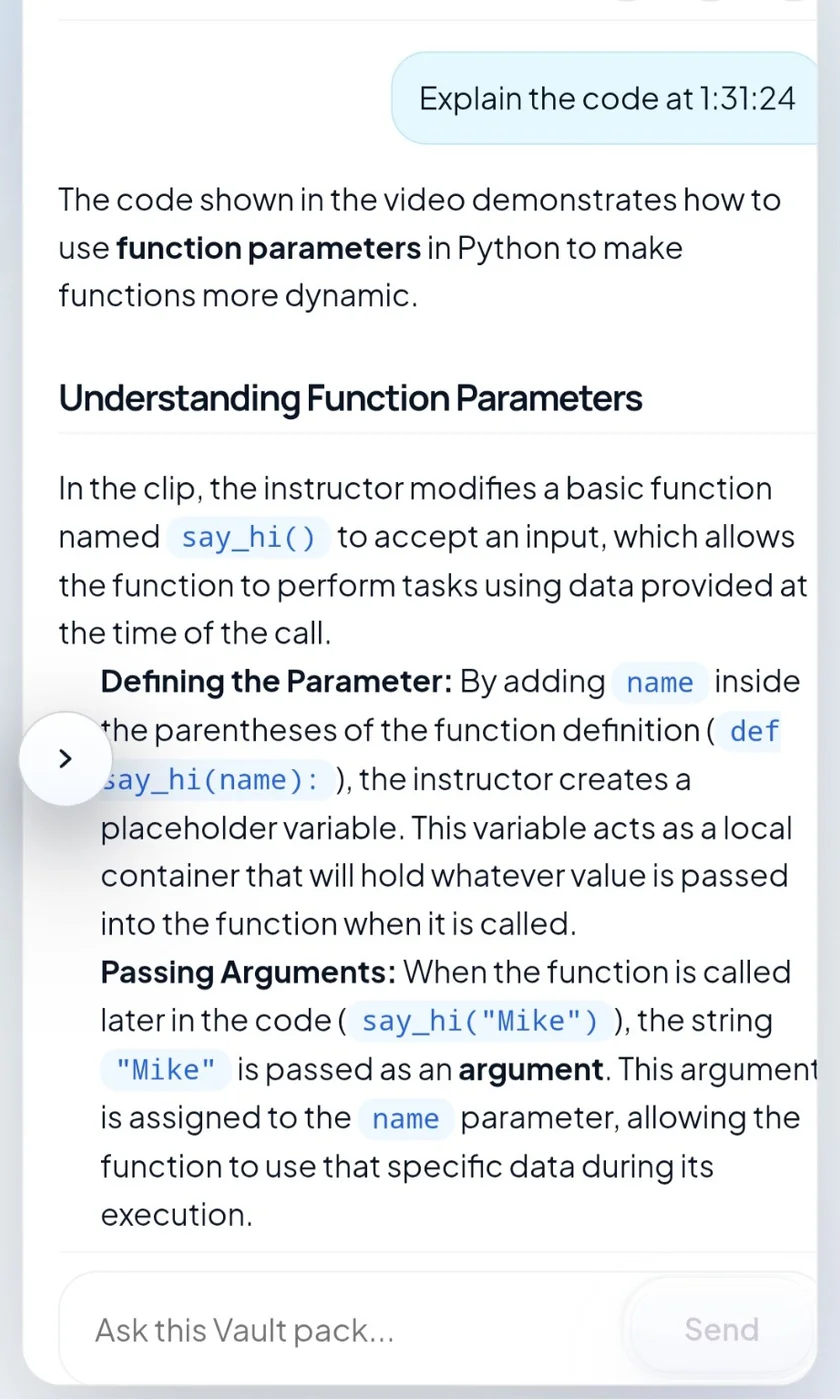Click the bold word 'argument'
The width and height of the screenshot is (840, 1400).
(531, 1070)
